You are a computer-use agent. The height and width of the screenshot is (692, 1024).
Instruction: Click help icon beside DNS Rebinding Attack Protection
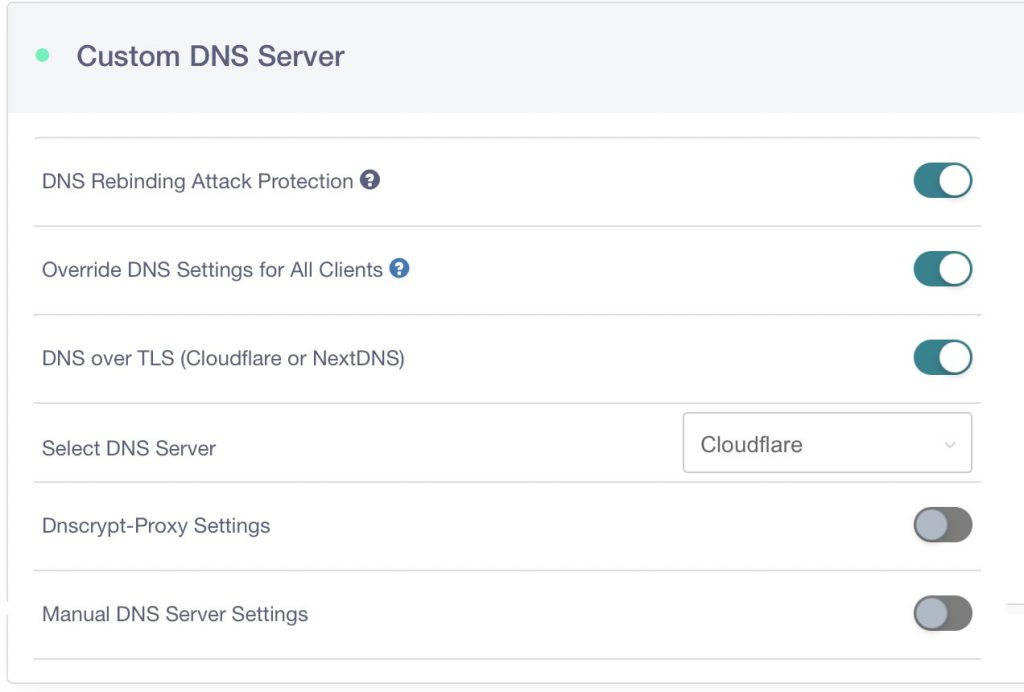click(x=370, y=181)
